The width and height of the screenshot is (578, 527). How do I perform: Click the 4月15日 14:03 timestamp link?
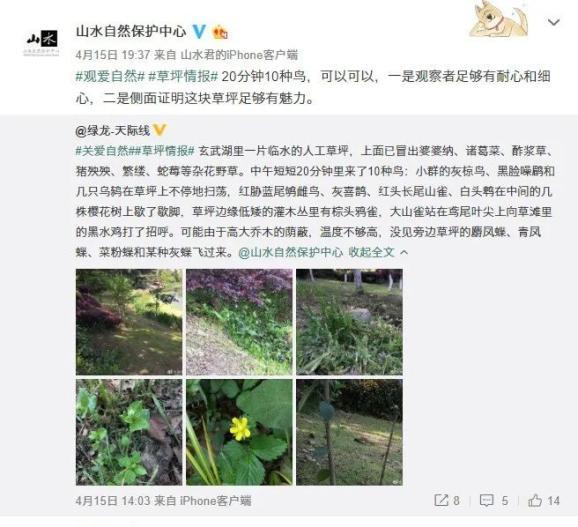pos(113,500)
